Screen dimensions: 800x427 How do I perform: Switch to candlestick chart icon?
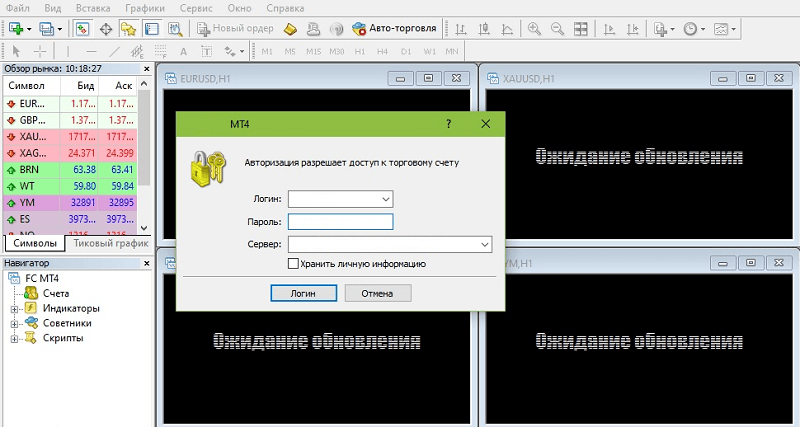(484, 29)
